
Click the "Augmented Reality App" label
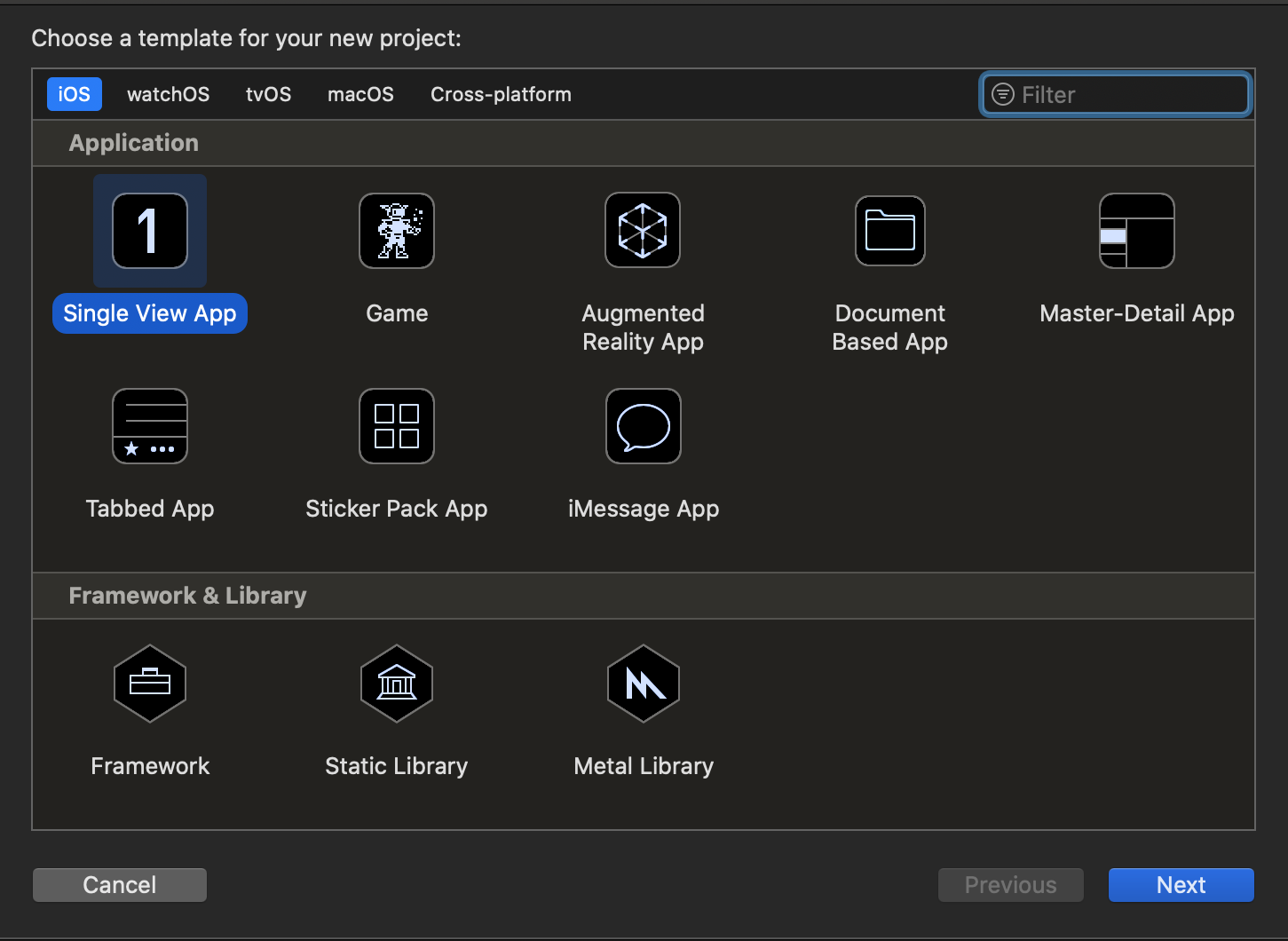point(644,328)
